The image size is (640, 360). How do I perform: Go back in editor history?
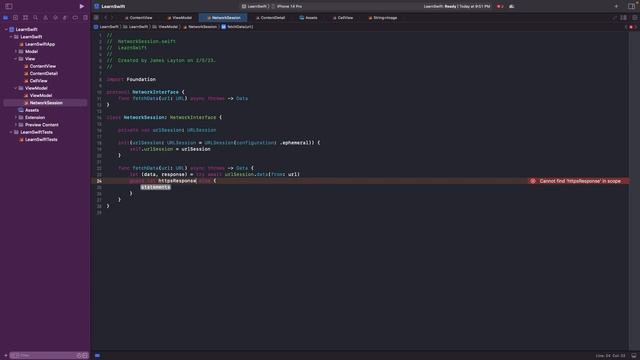106,18
